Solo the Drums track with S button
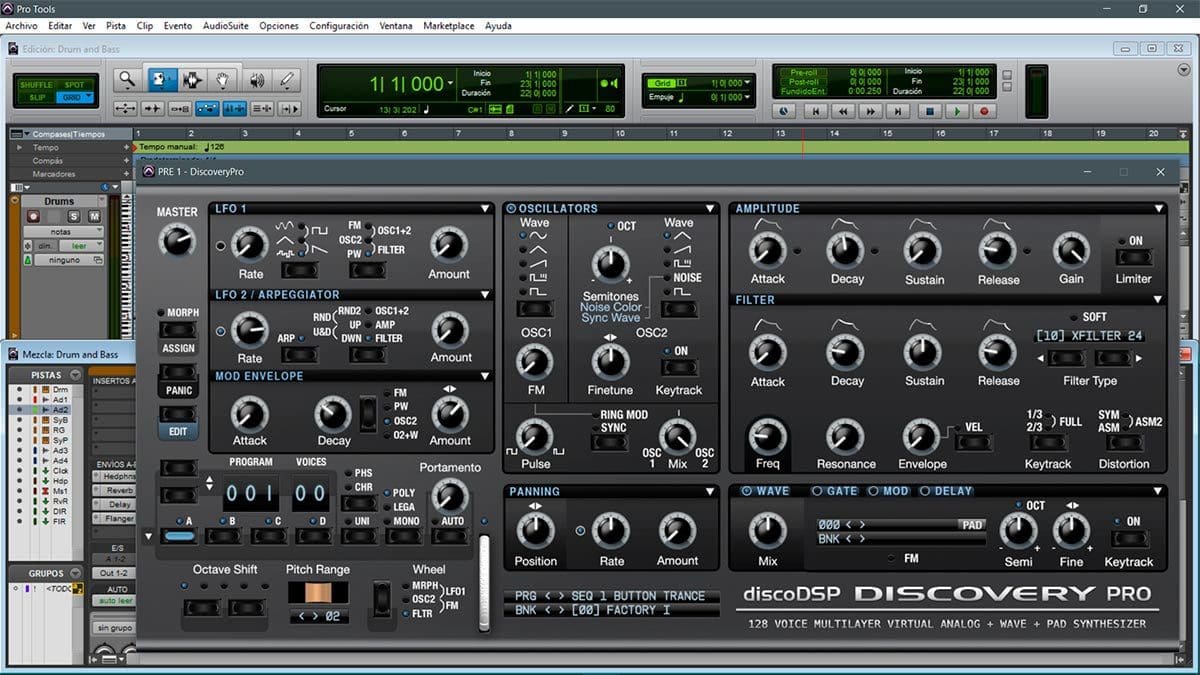The width and height of the screenshot is (1200, 675). 73,216
